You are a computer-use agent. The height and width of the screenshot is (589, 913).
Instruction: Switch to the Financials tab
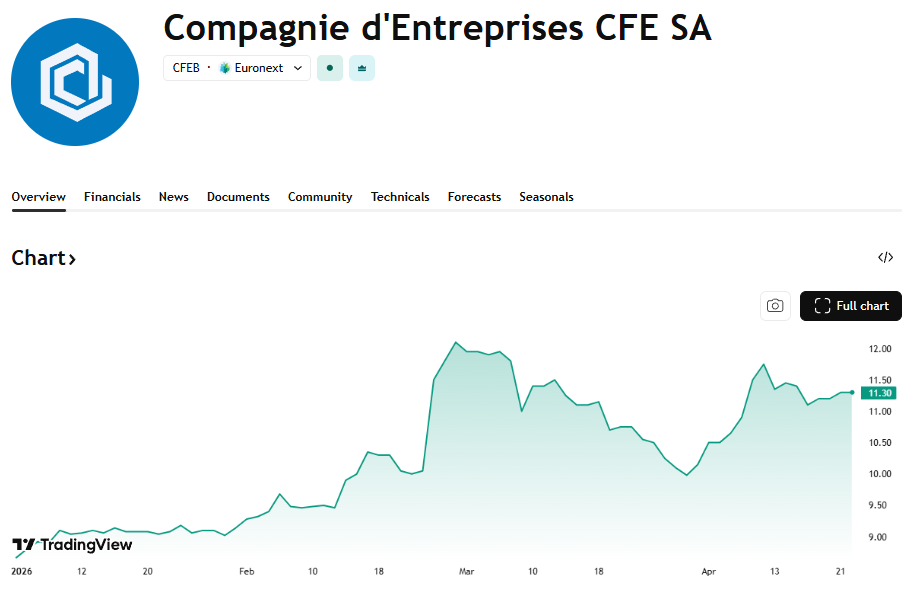coord(112,197)
